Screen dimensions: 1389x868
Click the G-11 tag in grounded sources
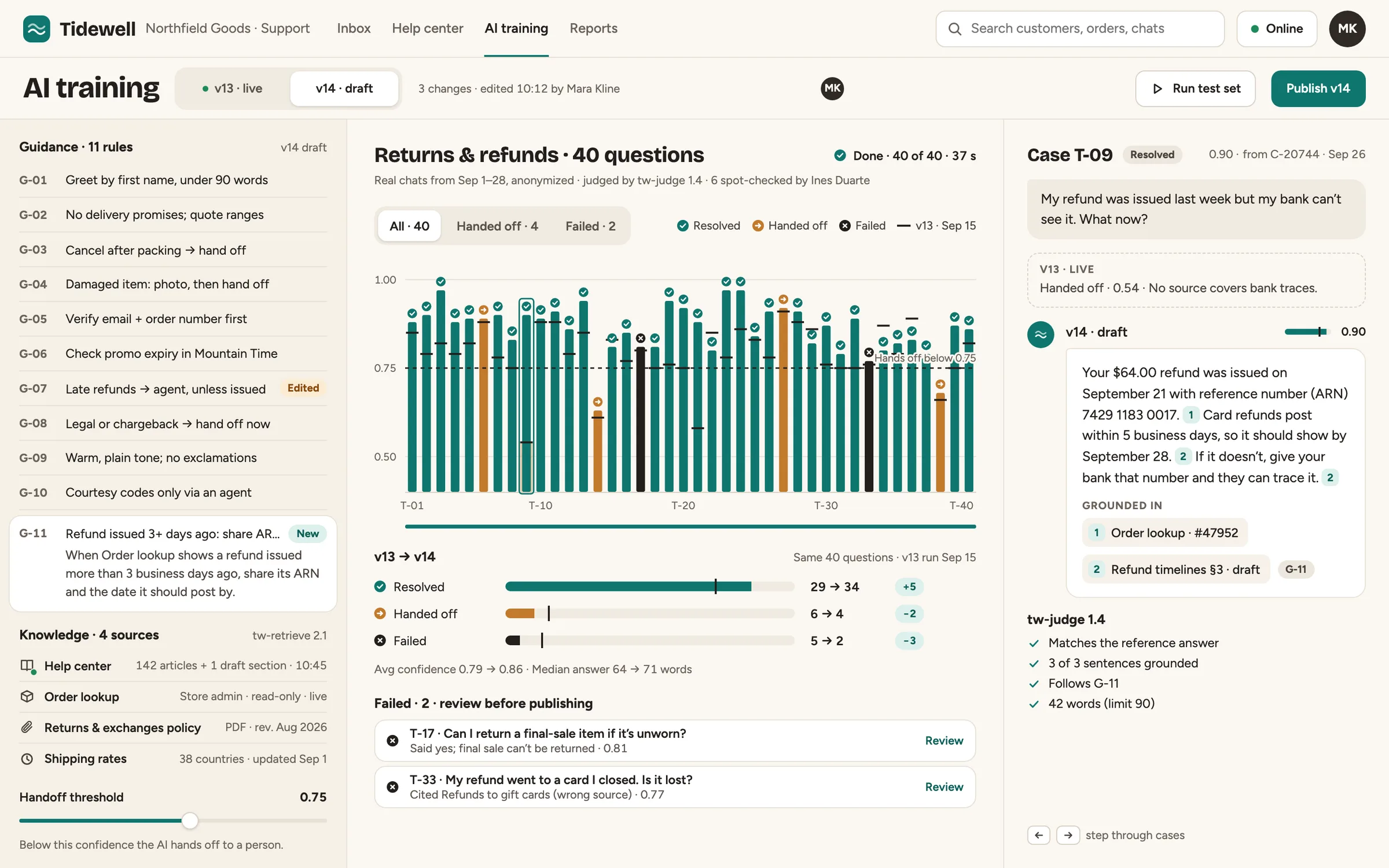[1296, 569]
